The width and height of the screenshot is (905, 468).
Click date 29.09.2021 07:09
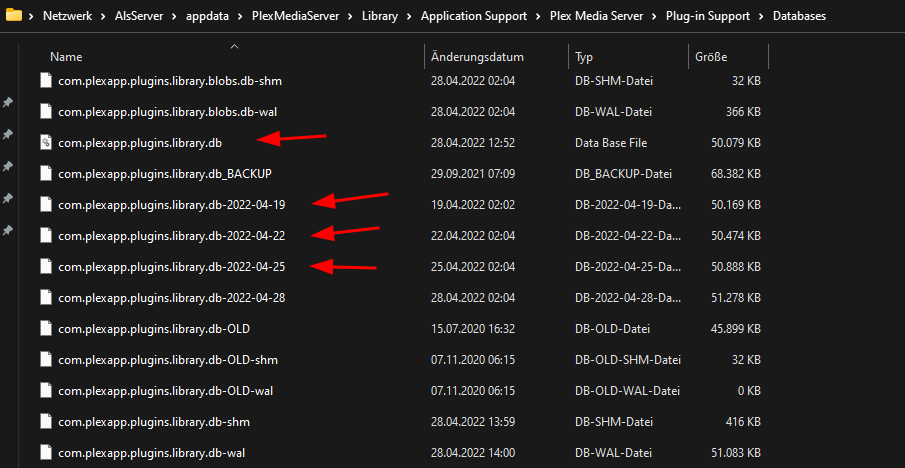(473, 174)
